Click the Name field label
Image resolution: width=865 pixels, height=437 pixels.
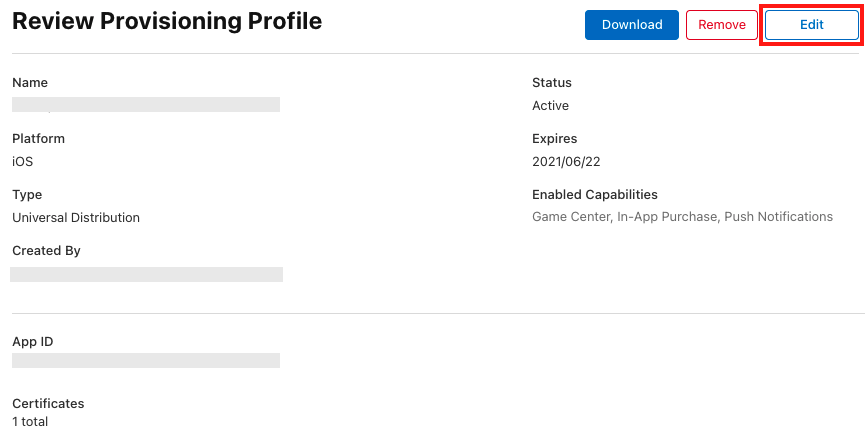click(30, 83)
